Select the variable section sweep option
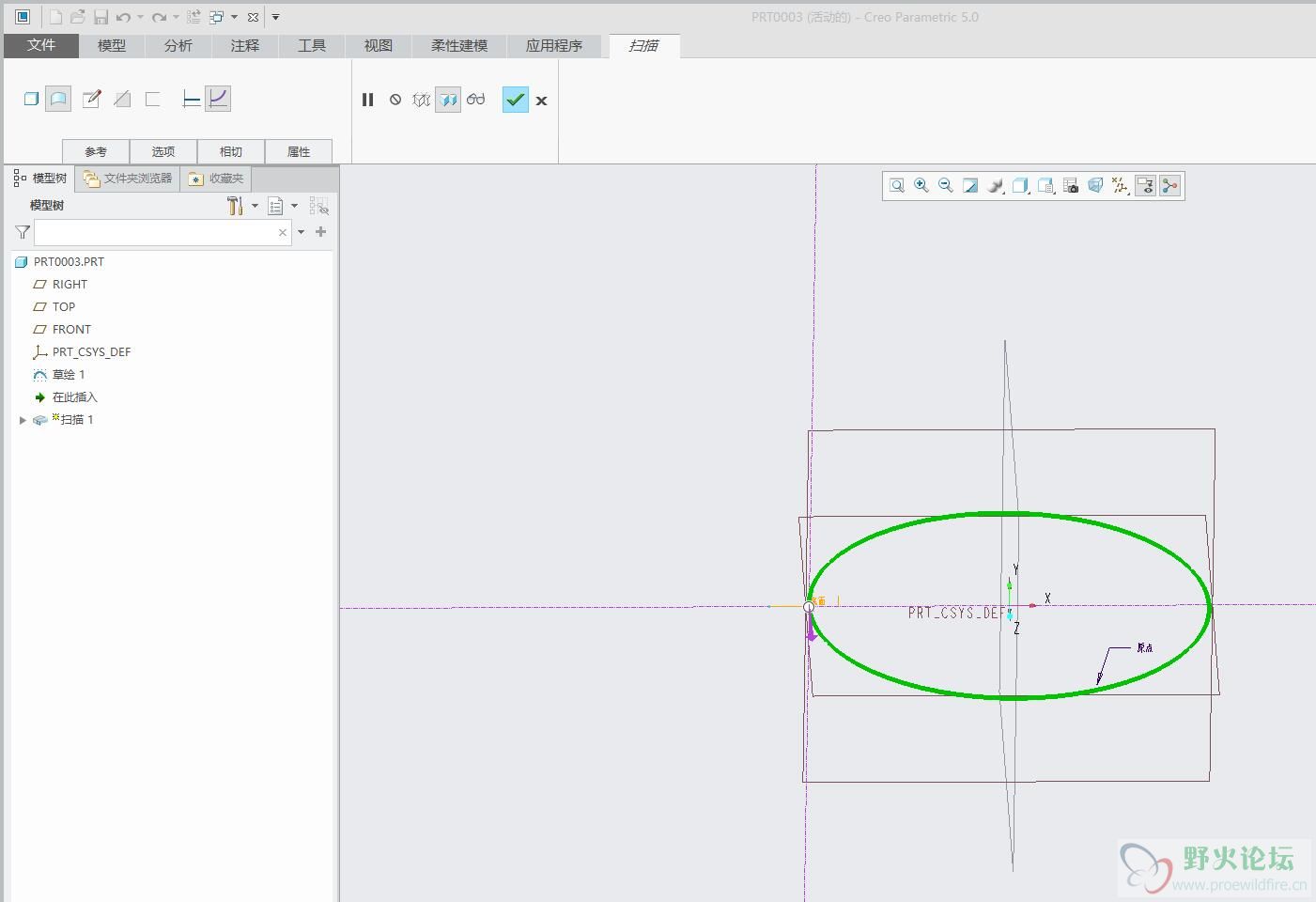Screen dimensions: 1316x902 pyautogui.click(x=218, y=99)
